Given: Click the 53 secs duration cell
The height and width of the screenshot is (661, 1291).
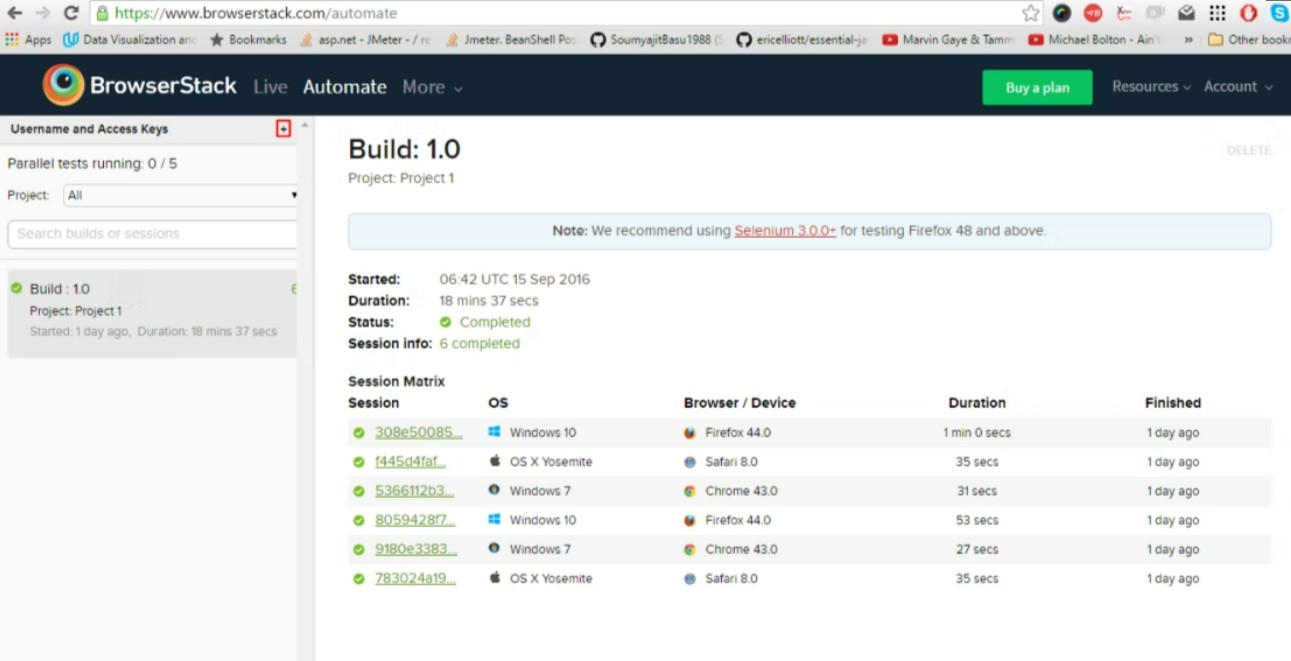Looking at the screenshot, I should (977, 520).
